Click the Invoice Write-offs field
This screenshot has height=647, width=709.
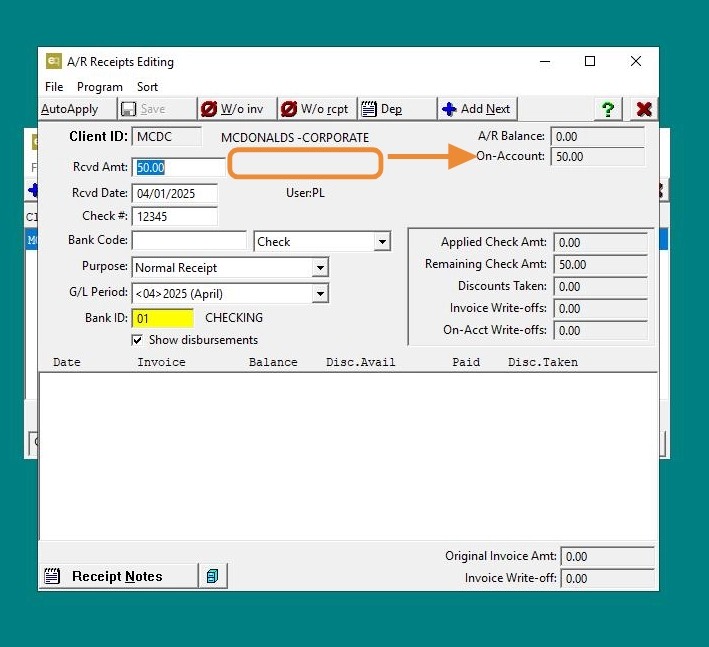point(600,309)
